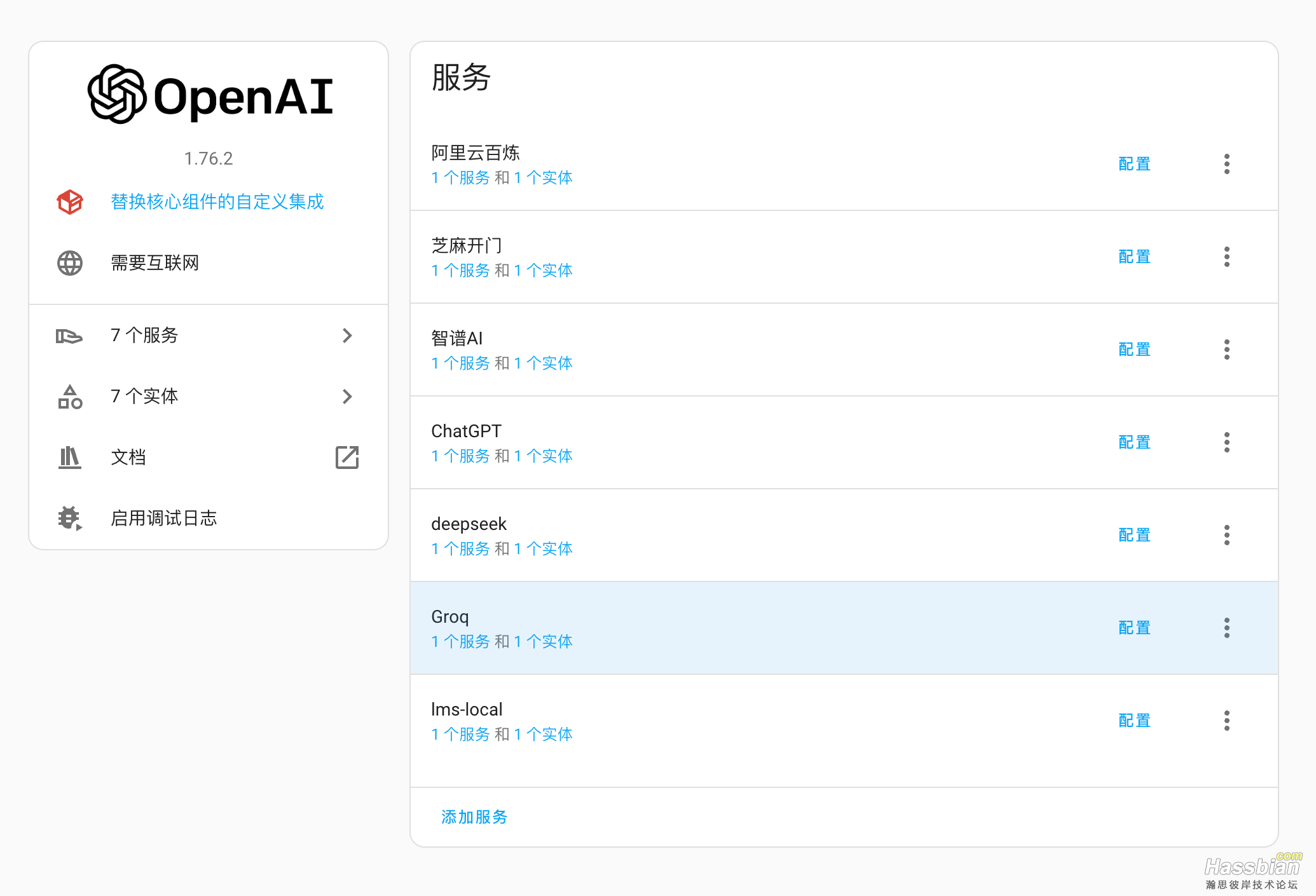Click the hand services icon beside 7 个服务

(x=69, y=336)
